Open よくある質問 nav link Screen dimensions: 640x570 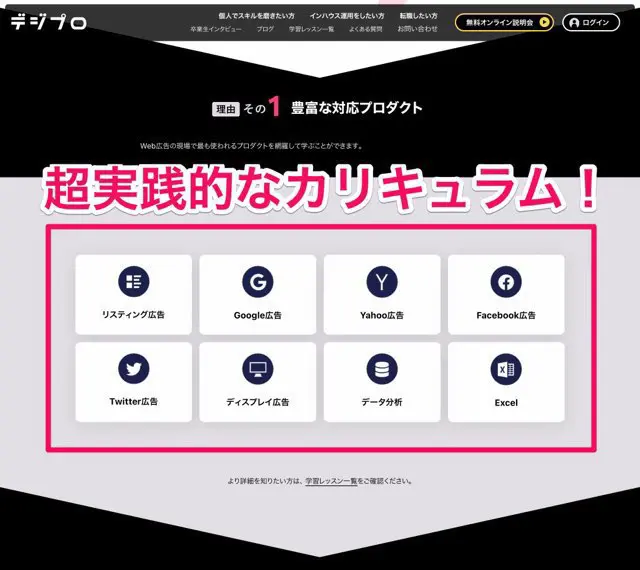tap(366, 29)
